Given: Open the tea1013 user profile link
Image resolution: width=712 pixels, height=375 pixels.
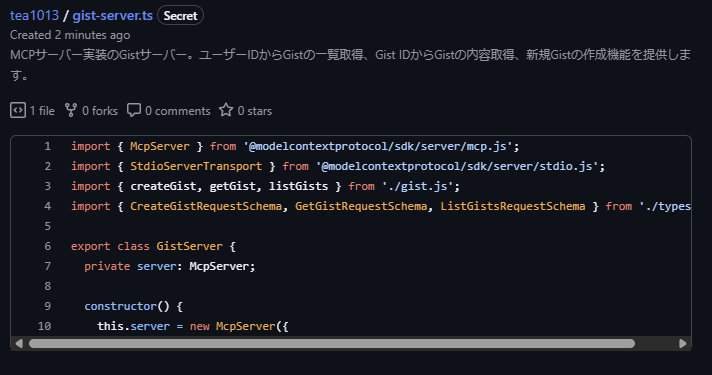Looking at the screenshot, I should (x=35, y=15).
